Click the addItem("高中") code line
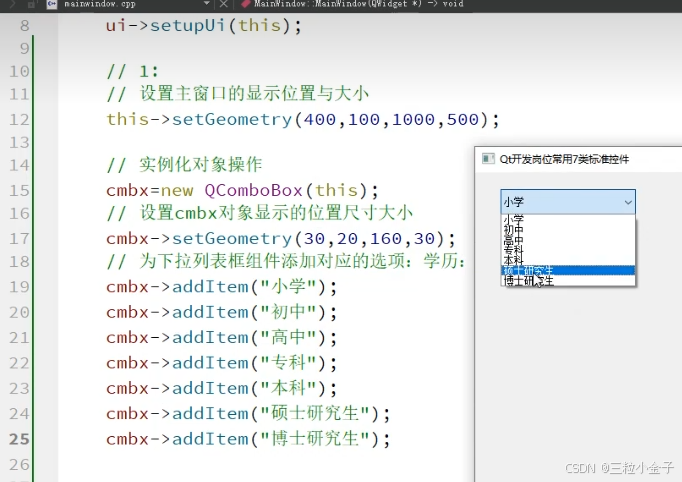This screenshot has width=682, height=482. [x=221, y=338]
